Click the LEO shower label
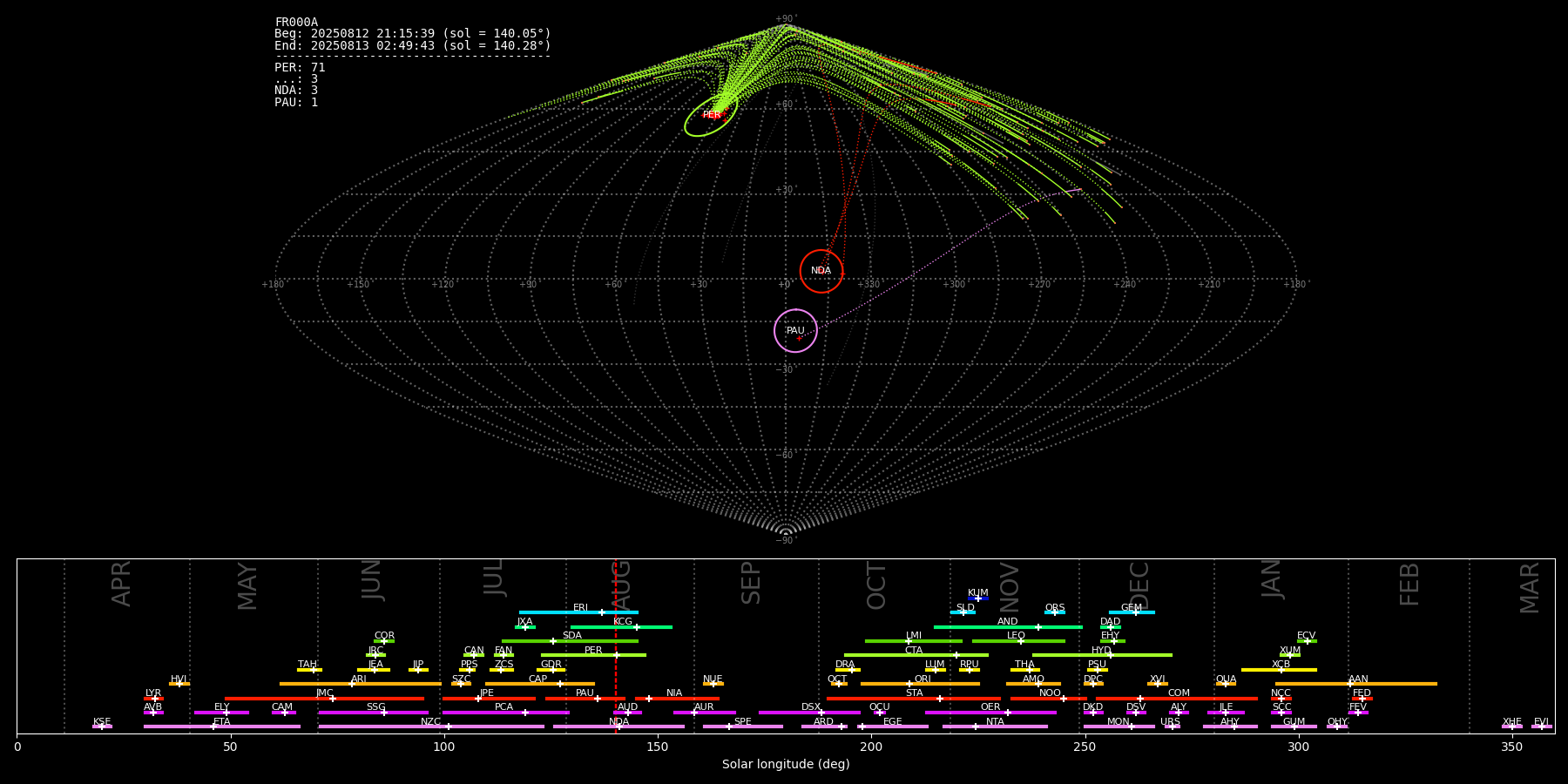 coord(1016,636)
